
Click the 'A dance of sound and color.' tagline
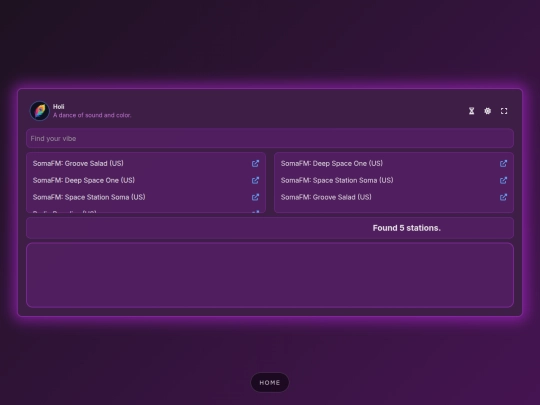[92, 115]
